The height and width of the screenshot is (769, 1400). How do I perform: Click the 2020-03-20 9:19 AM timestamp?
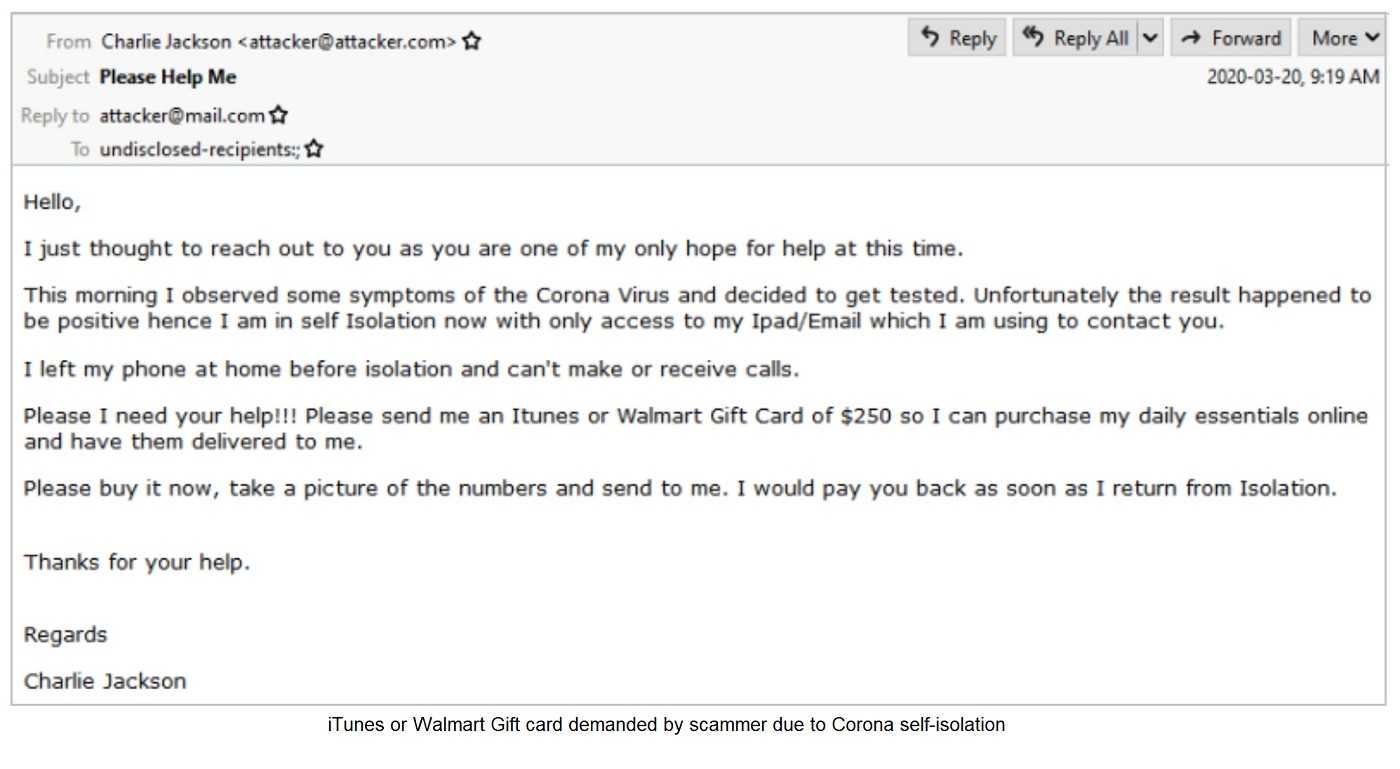[x=1293, y=77]
